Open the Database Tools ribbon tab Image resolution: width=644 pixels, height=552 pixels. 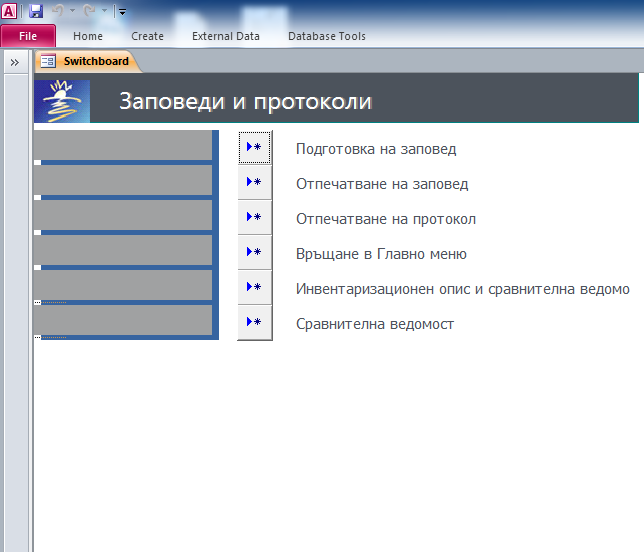click(327, 36)
